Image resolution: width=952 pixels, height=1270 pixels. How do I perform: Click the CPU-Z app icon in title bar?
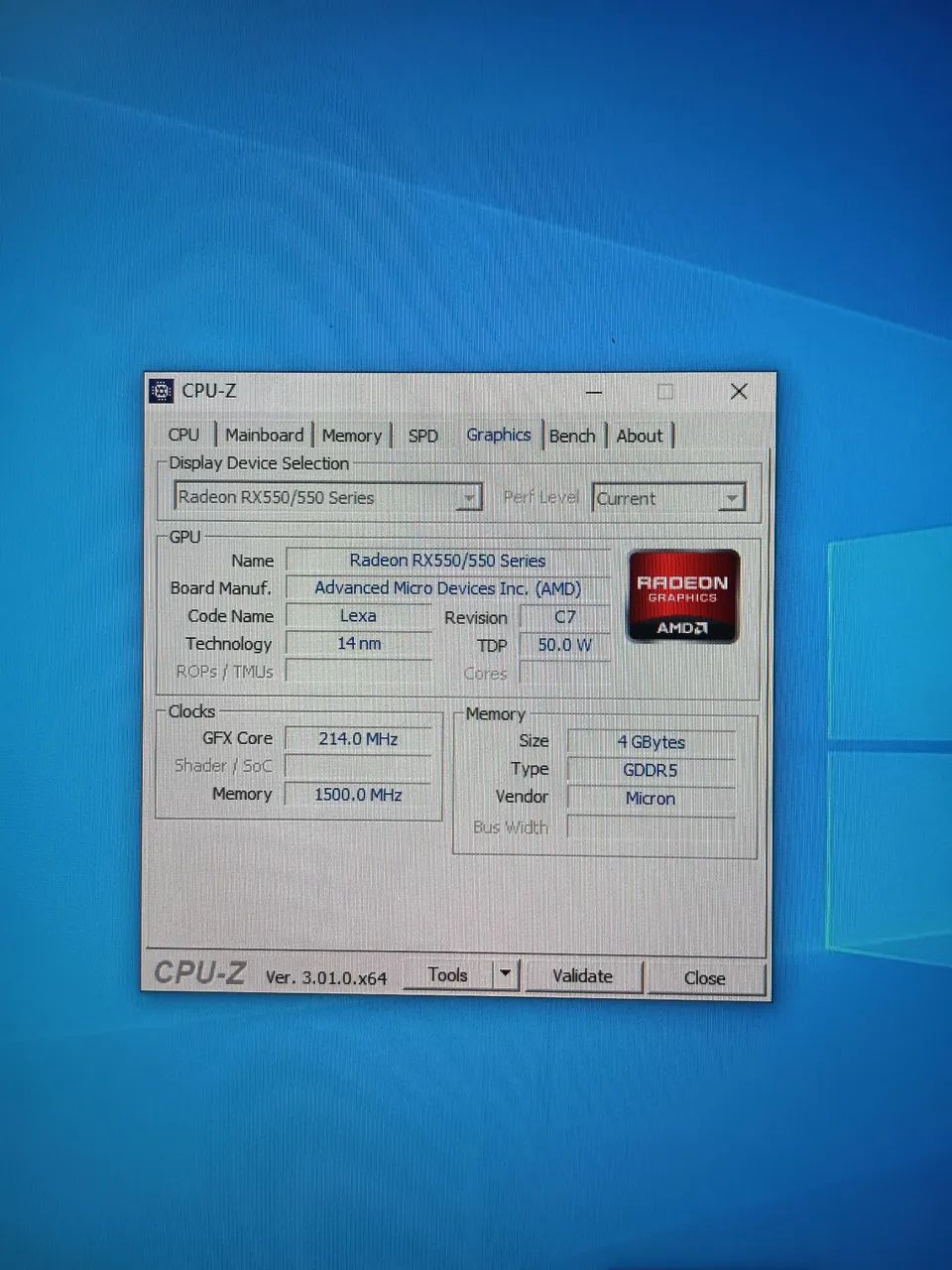pos(162,391)
